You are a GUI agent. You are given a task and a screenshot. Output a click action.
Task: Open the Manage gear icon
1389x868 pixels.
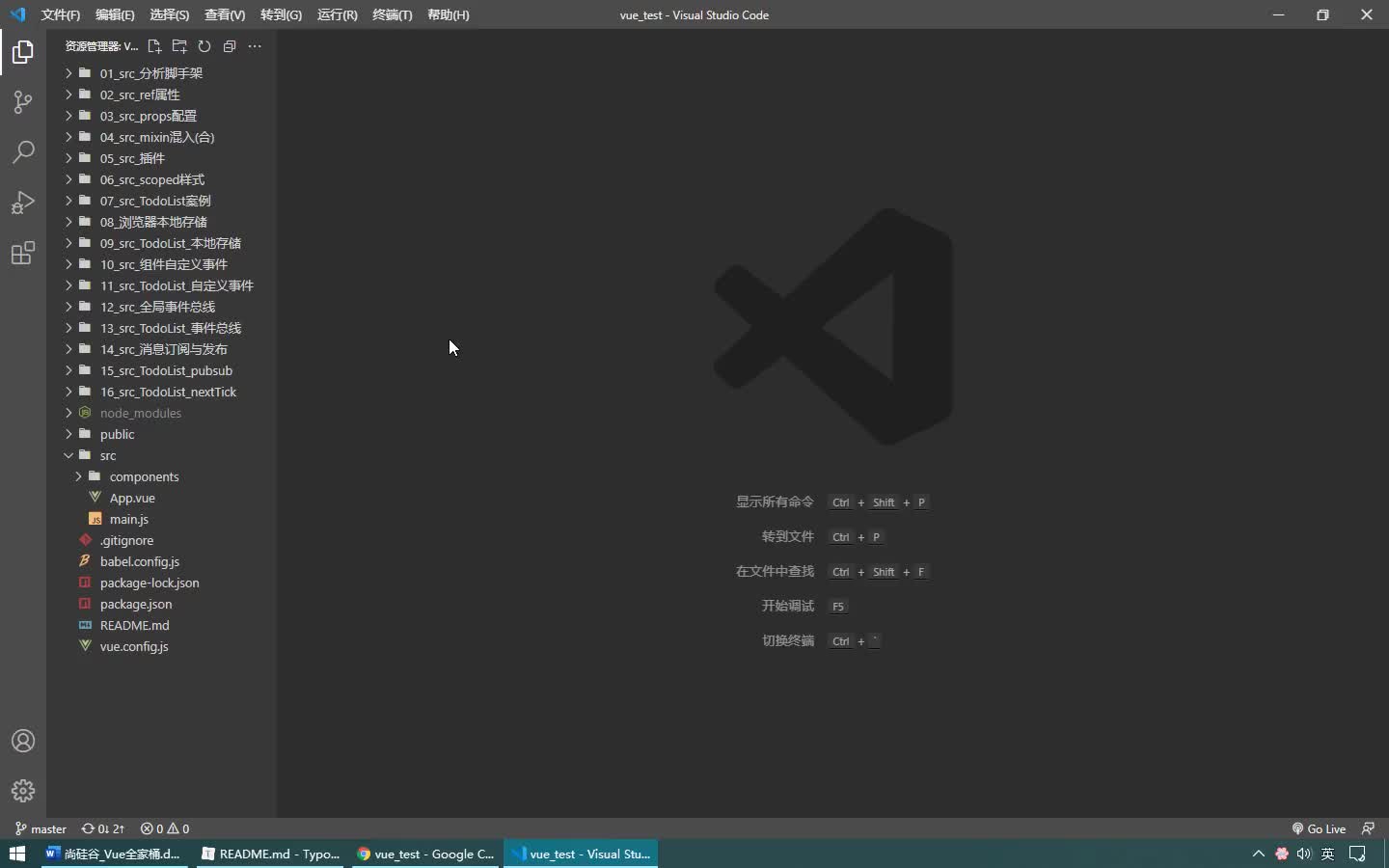[23, 791]
